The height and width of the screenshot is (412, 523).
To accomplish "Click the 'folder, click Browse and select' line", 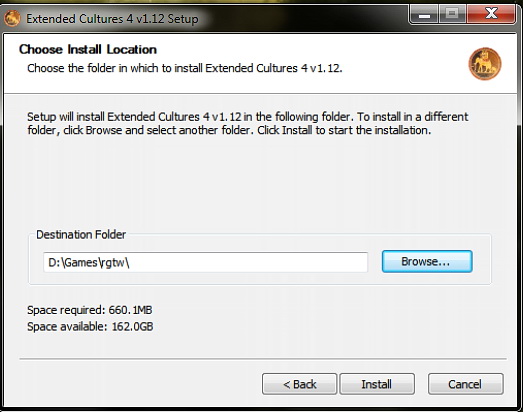I will point(229,130).
